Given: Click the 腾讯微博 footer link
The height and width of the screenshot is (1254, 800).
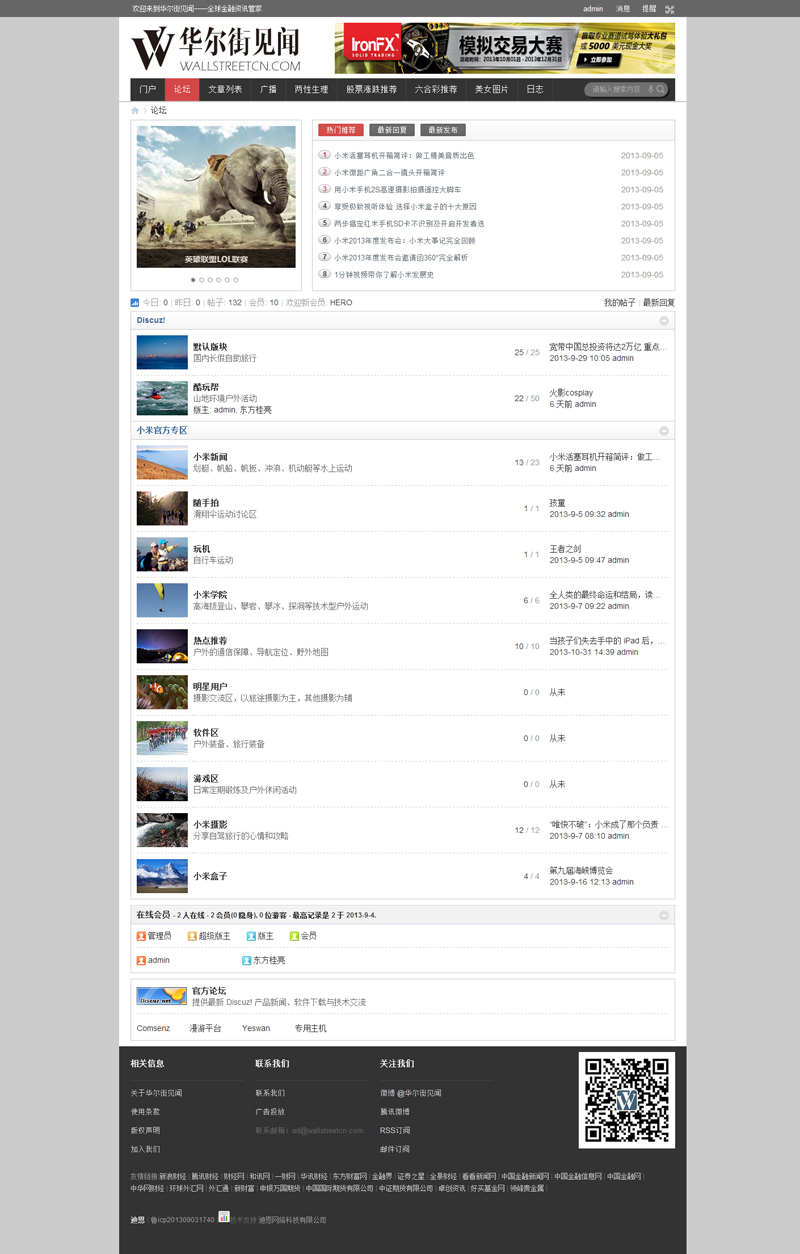Looking at the screenshot, I should pos(397,1112).
